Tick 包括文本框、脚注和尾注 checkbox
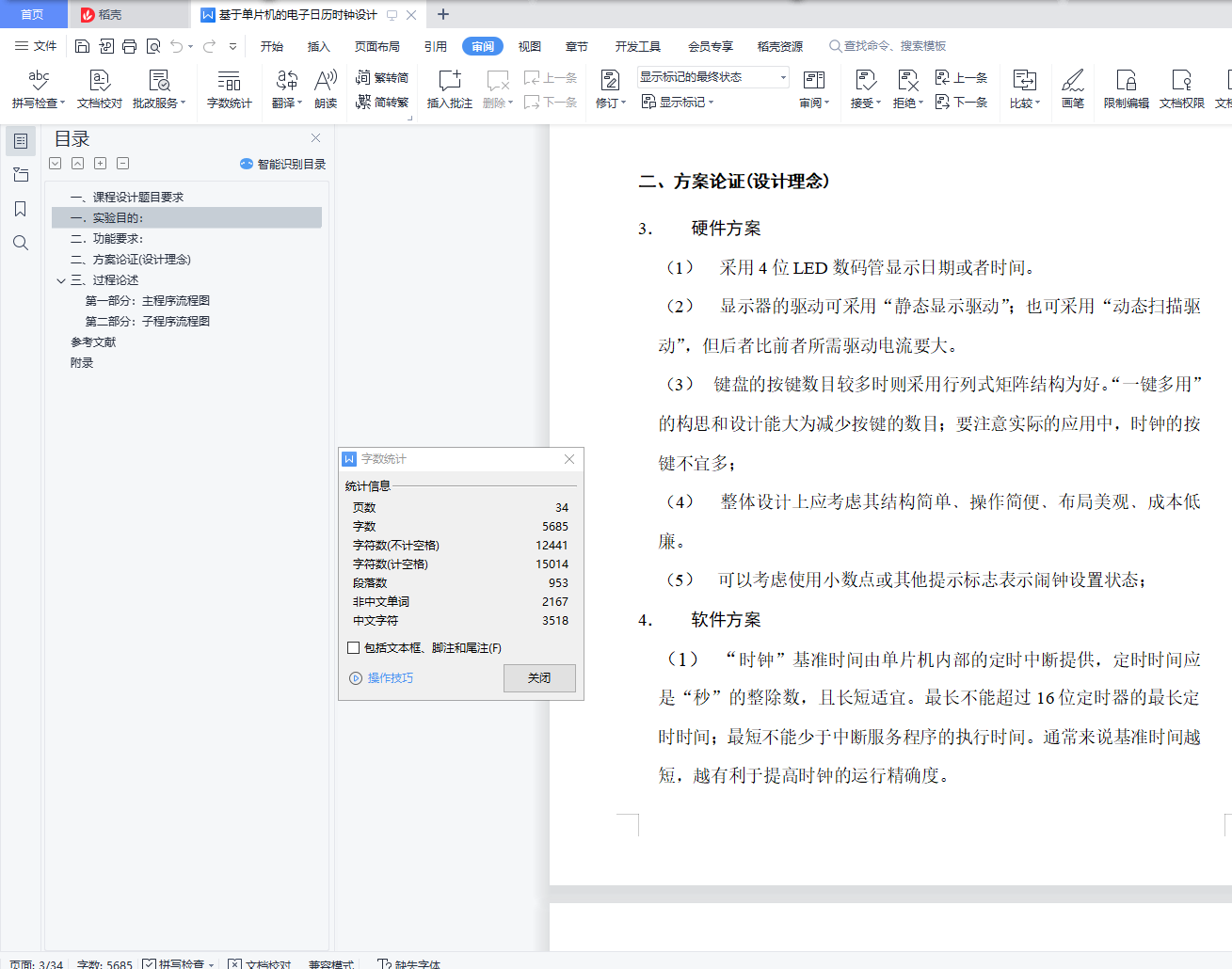The height and width of the screenshot is (969, 1232). tap(354, 647)
